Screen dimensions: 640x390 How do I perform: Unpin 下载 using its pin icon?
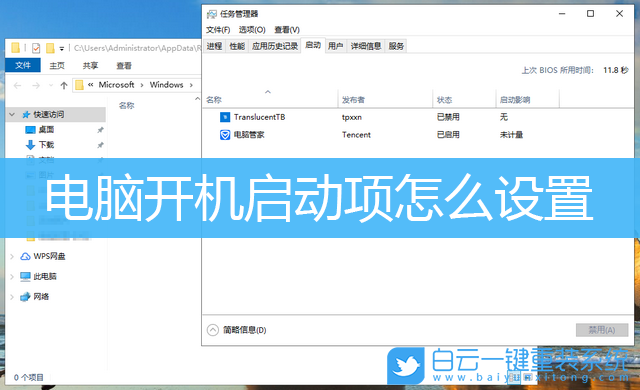tap(100, 145)
